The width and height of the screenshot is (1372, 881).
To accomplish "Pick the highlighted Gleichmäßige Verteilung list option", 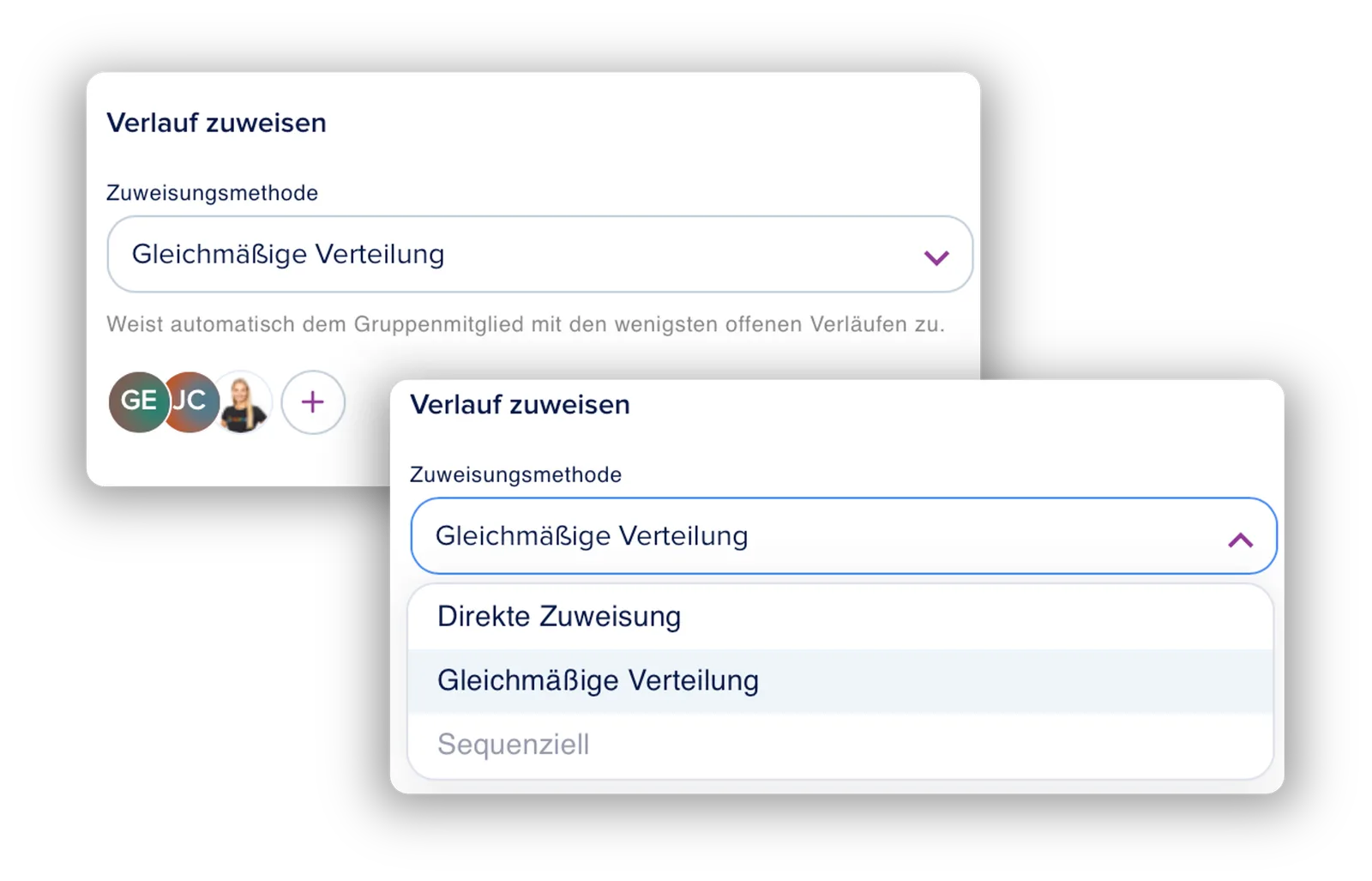I will tap(840, 681).
